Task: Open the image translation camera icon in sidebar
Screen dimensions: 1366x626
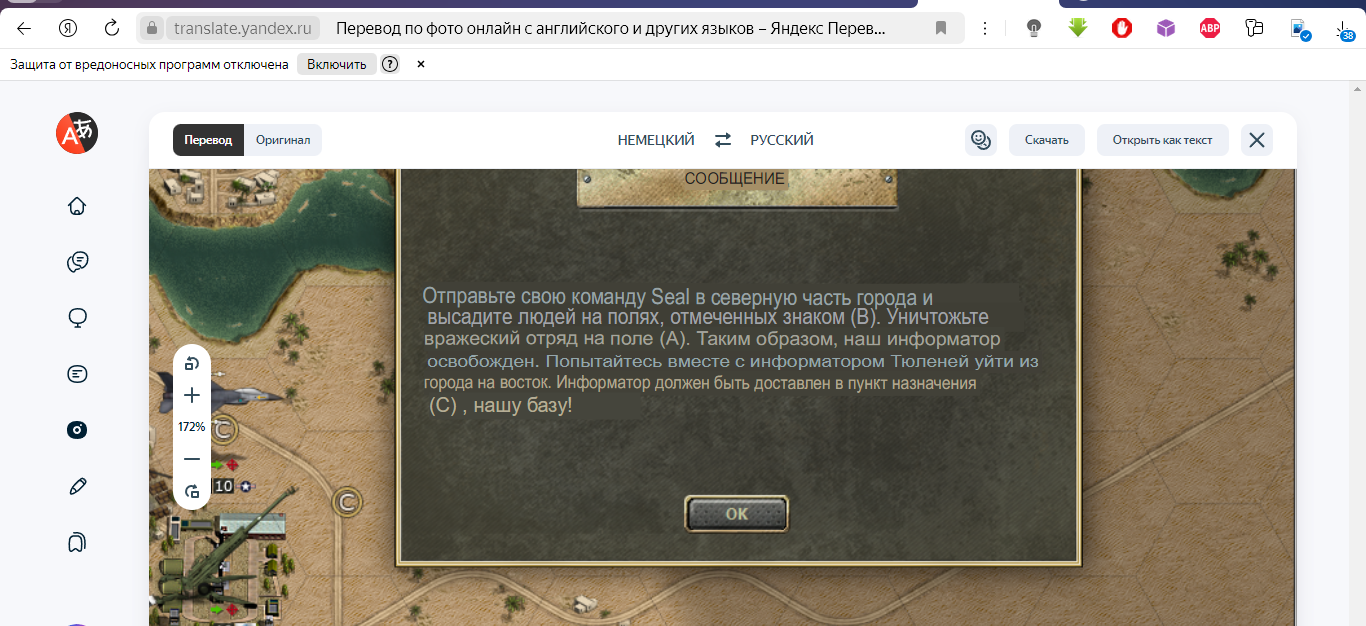Action: 77,430
